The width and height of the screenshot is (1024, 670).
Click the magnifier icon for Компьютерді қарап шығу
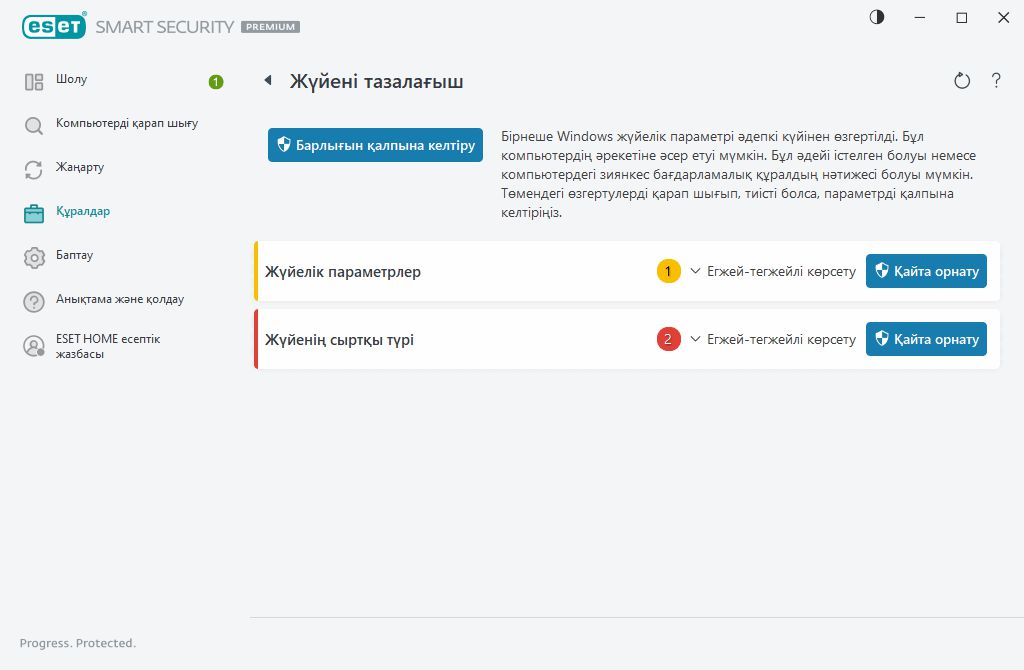(34, 125)
